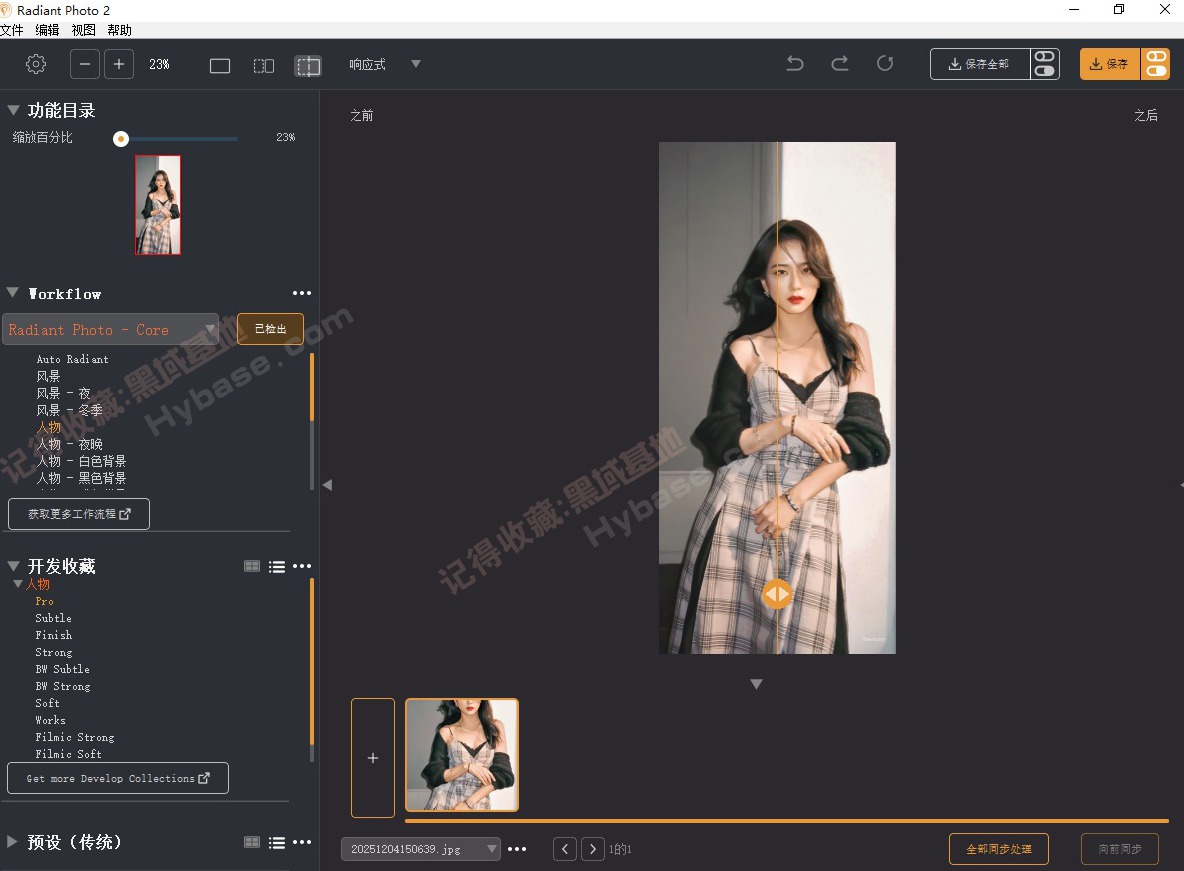Open the 编辑 menu
Image resolution: width=1184 pixels, height=871 pixels.
coord(47,30)
